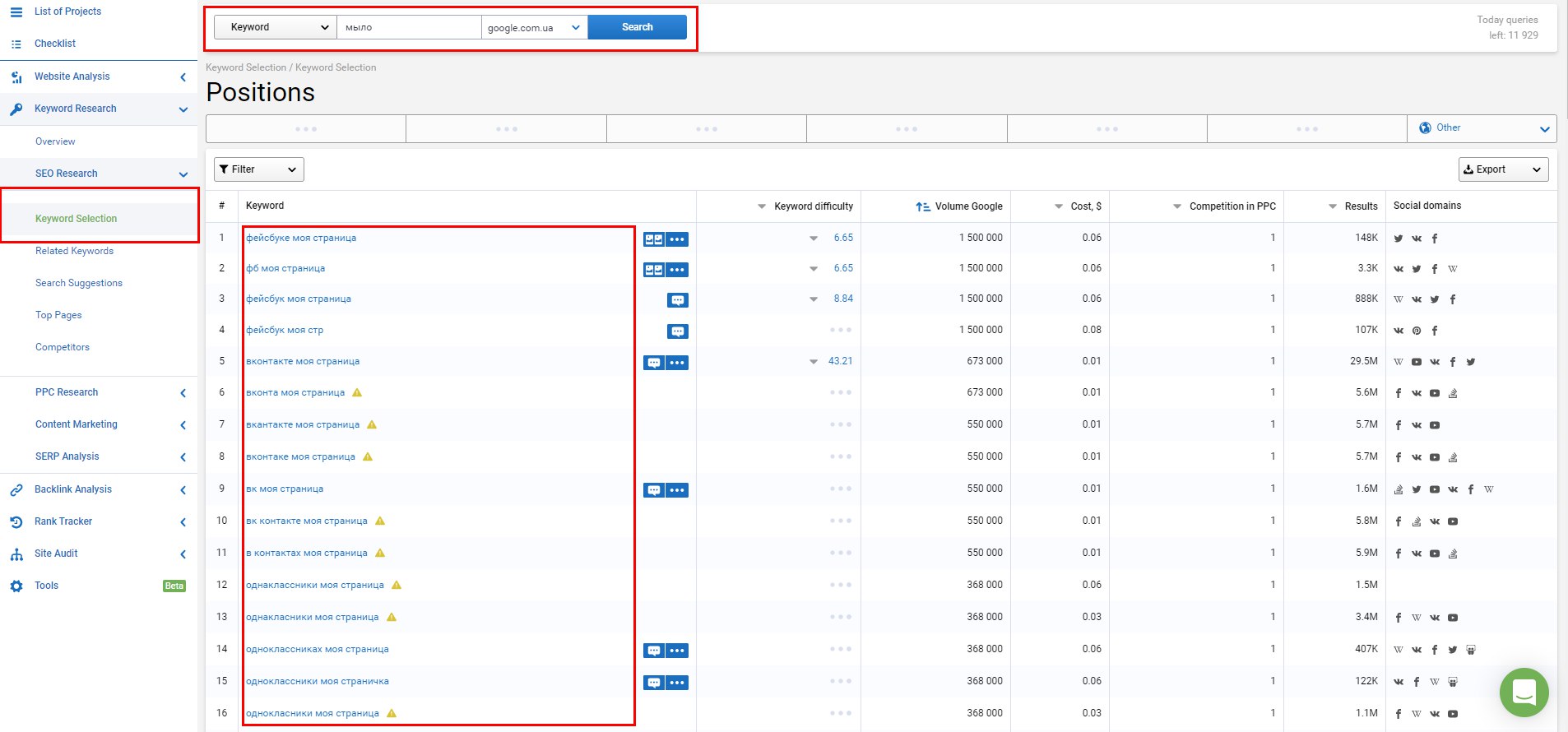Click the blue Search button
Viewport: 1568px width, 732px height.
[x=638, y=27]
